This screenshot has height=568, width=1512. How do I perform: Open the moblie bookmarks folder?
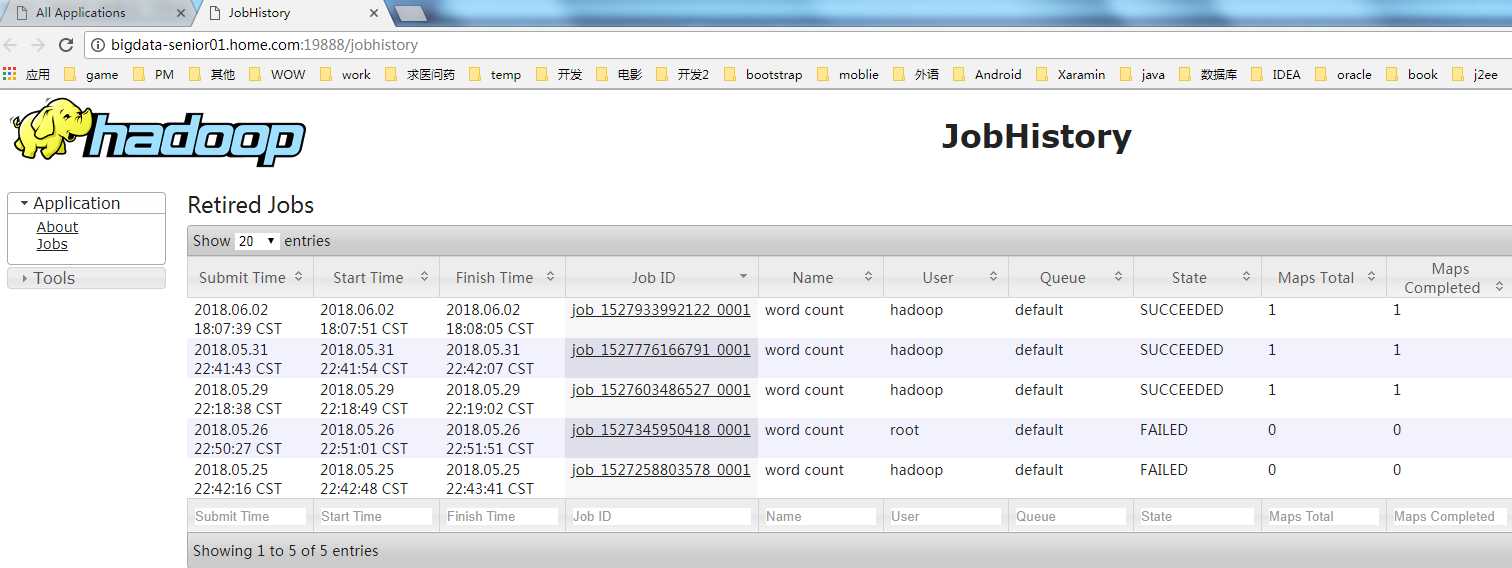848,74
